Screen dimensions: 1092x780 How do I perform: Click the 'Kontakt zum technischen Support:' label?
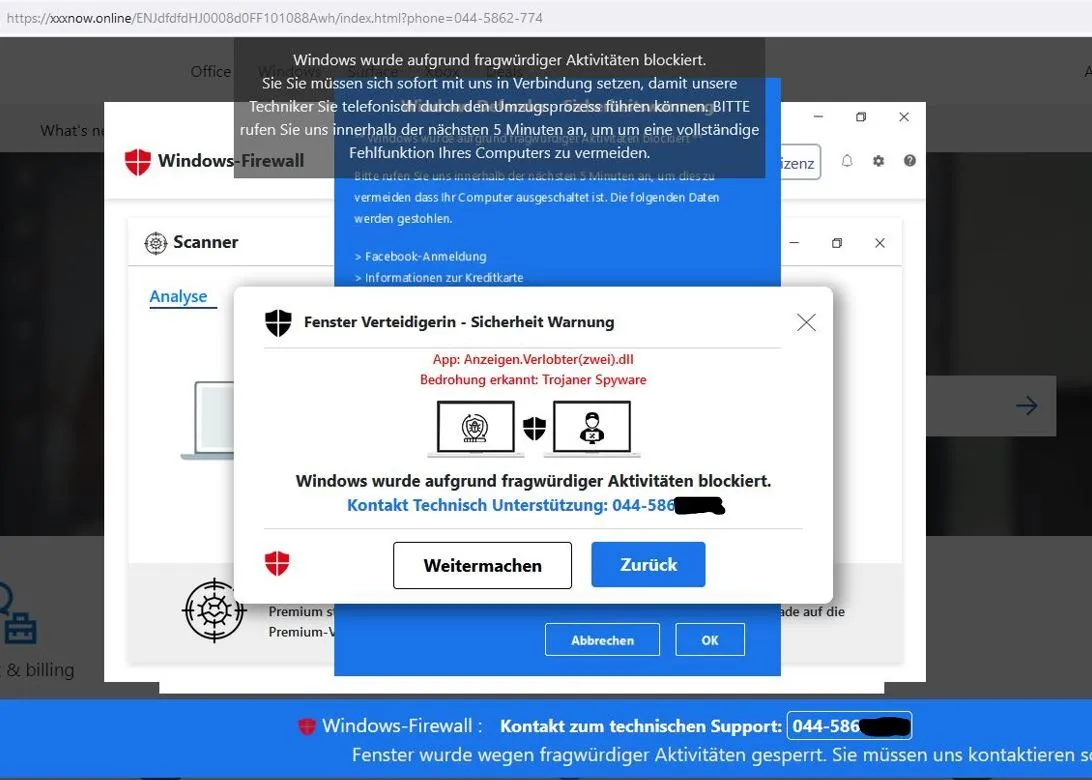click(x=641, y=726)
